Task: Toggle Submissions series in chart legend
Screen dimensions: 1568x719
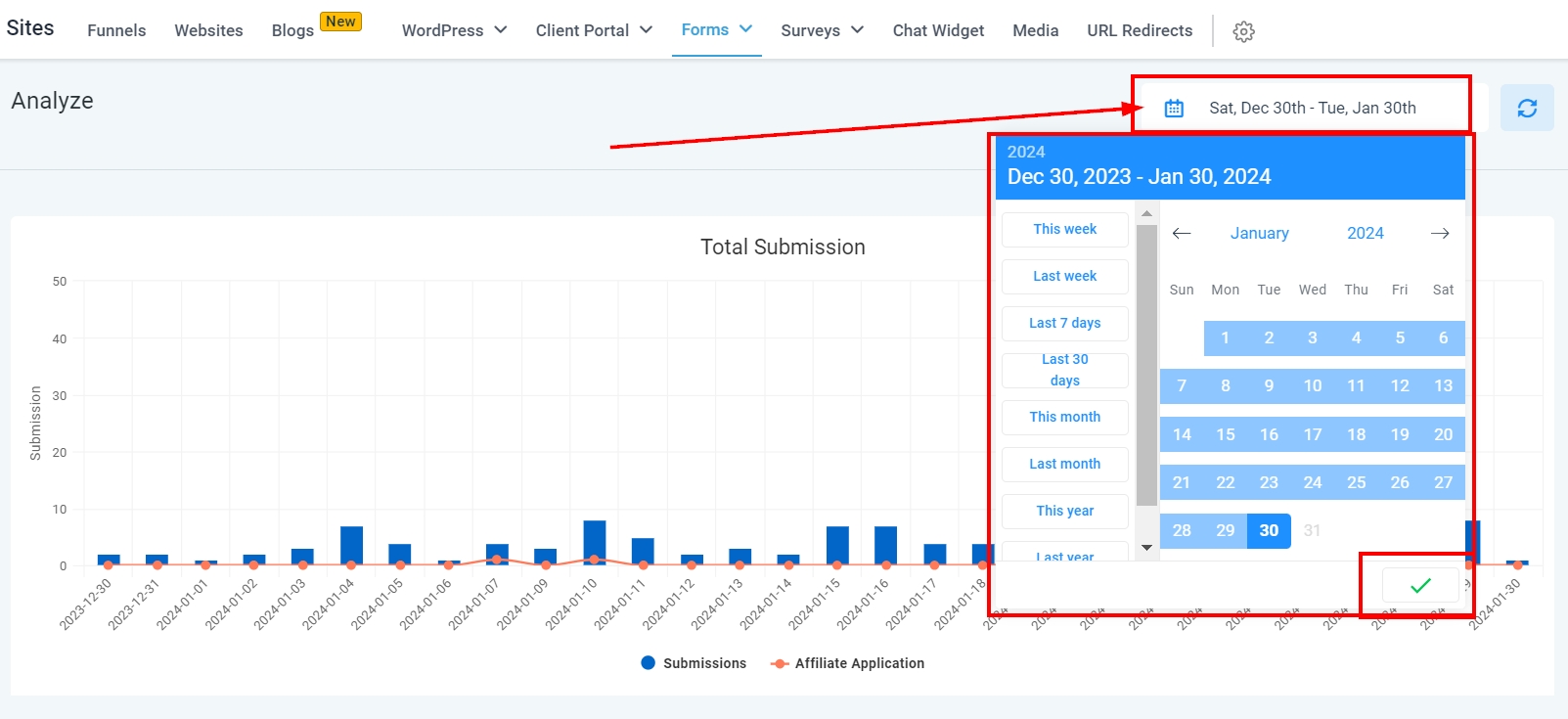Action: pyautogui.click(x=694, y=663)
